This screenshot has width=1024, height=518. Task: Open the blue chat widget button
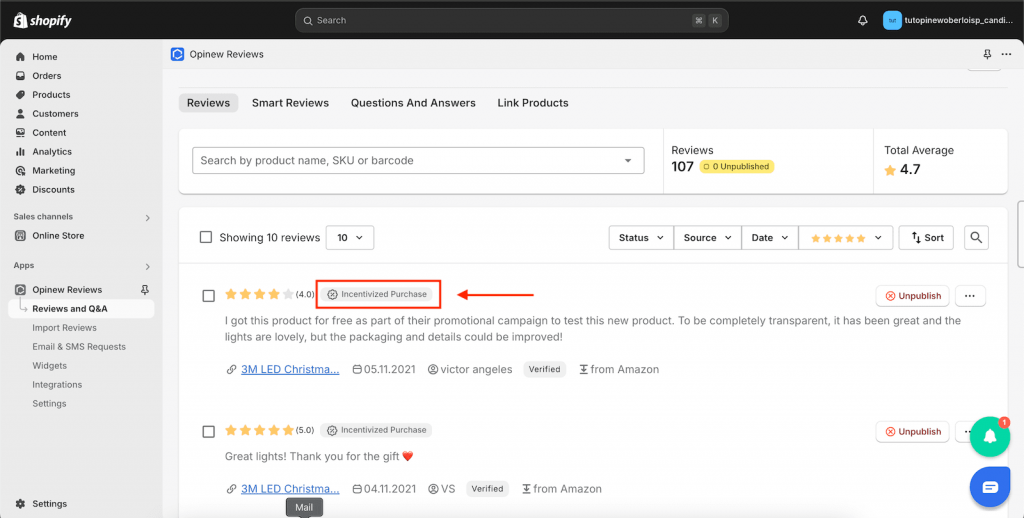(989, 487)
